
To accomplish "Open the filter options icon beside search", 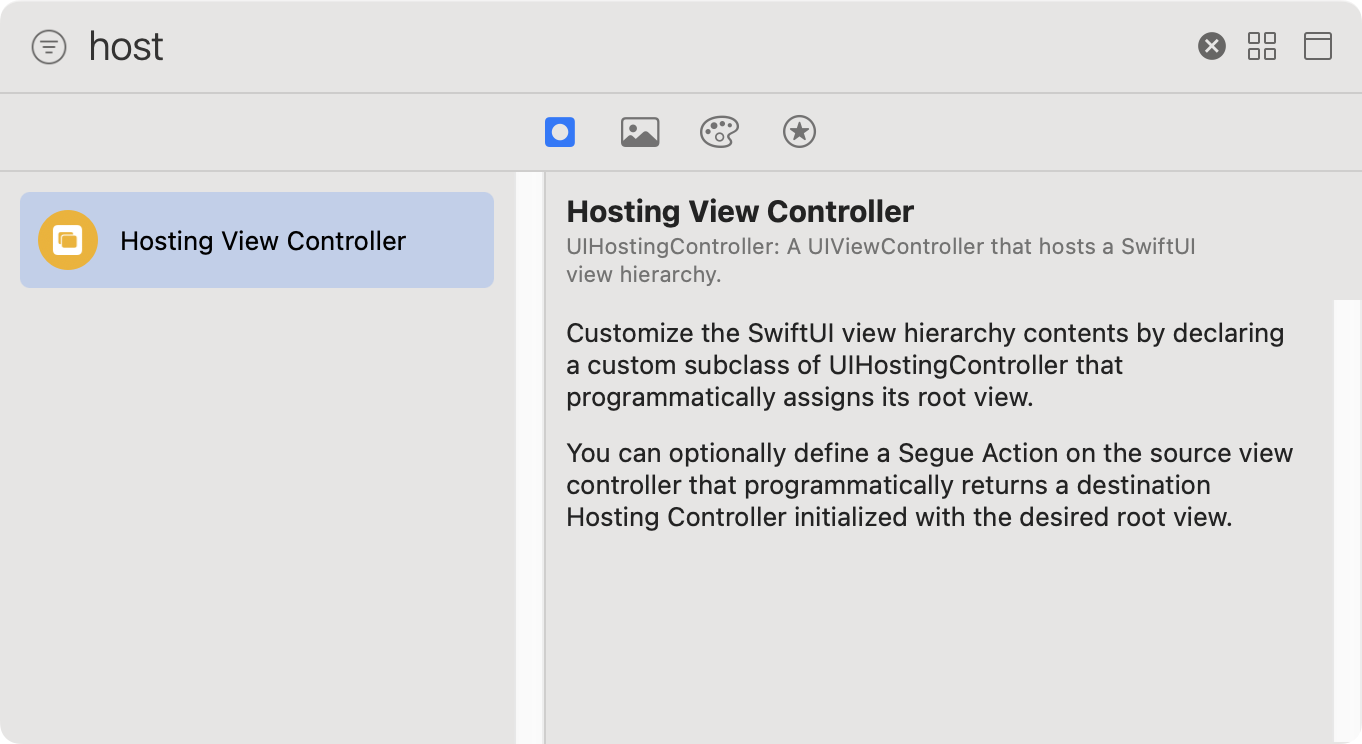I will [x=49, y=47].
